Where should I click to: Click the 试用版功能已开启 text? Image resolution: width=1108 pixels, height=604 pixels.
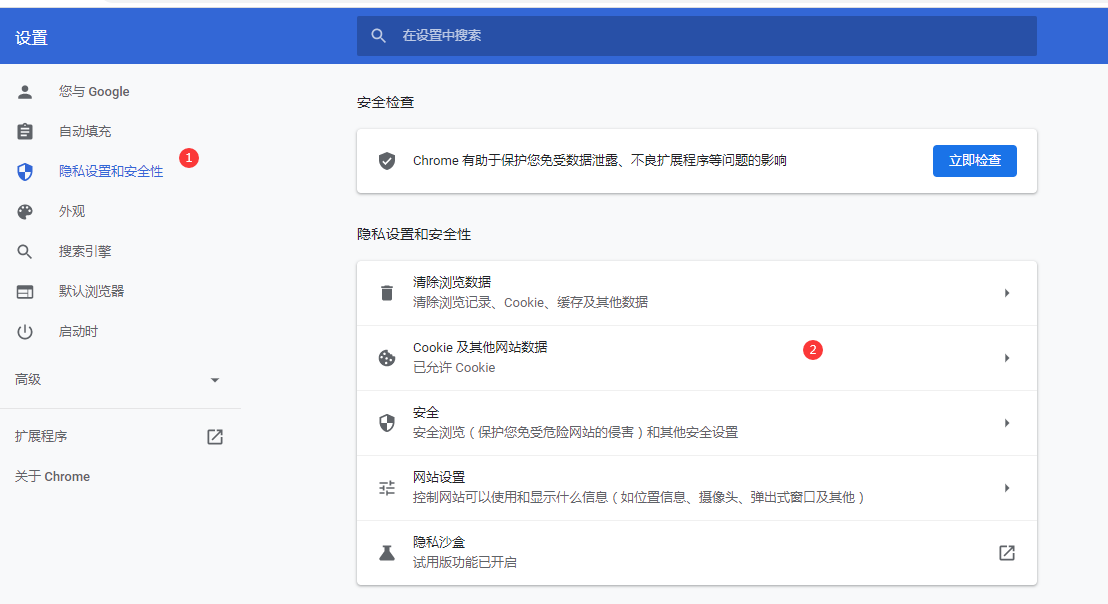[464, 563]
